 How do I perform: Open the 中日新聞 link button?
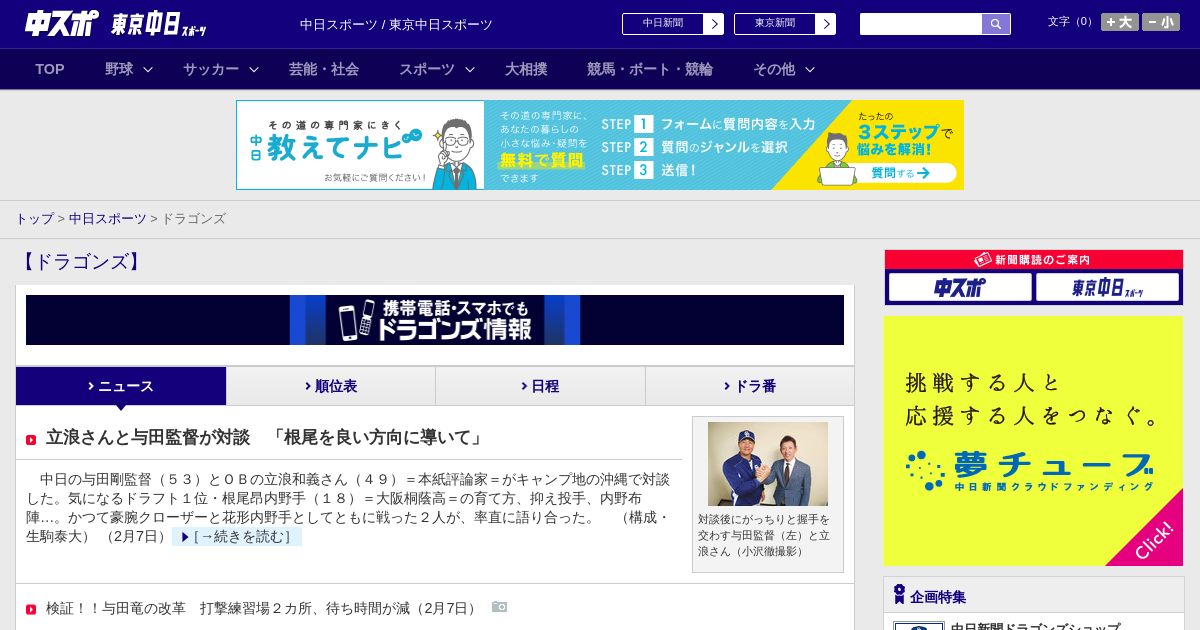pyautogui.click(x=663, y=24)
